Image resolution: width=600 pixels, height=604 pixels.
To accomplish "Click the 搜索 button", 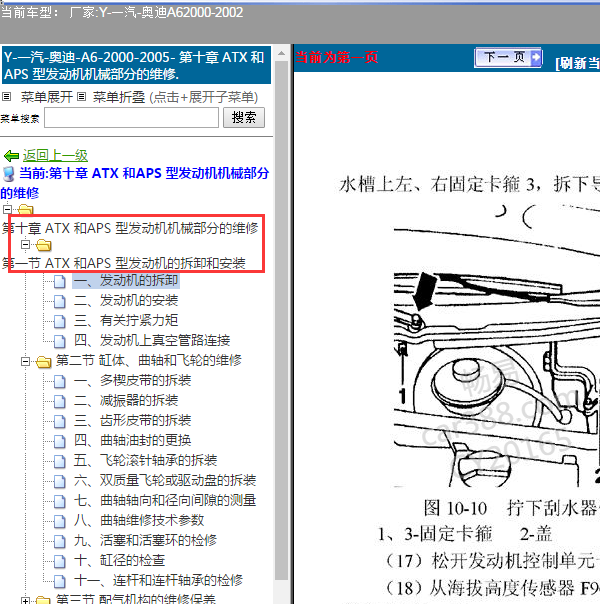I will click(x=244, y=117).
